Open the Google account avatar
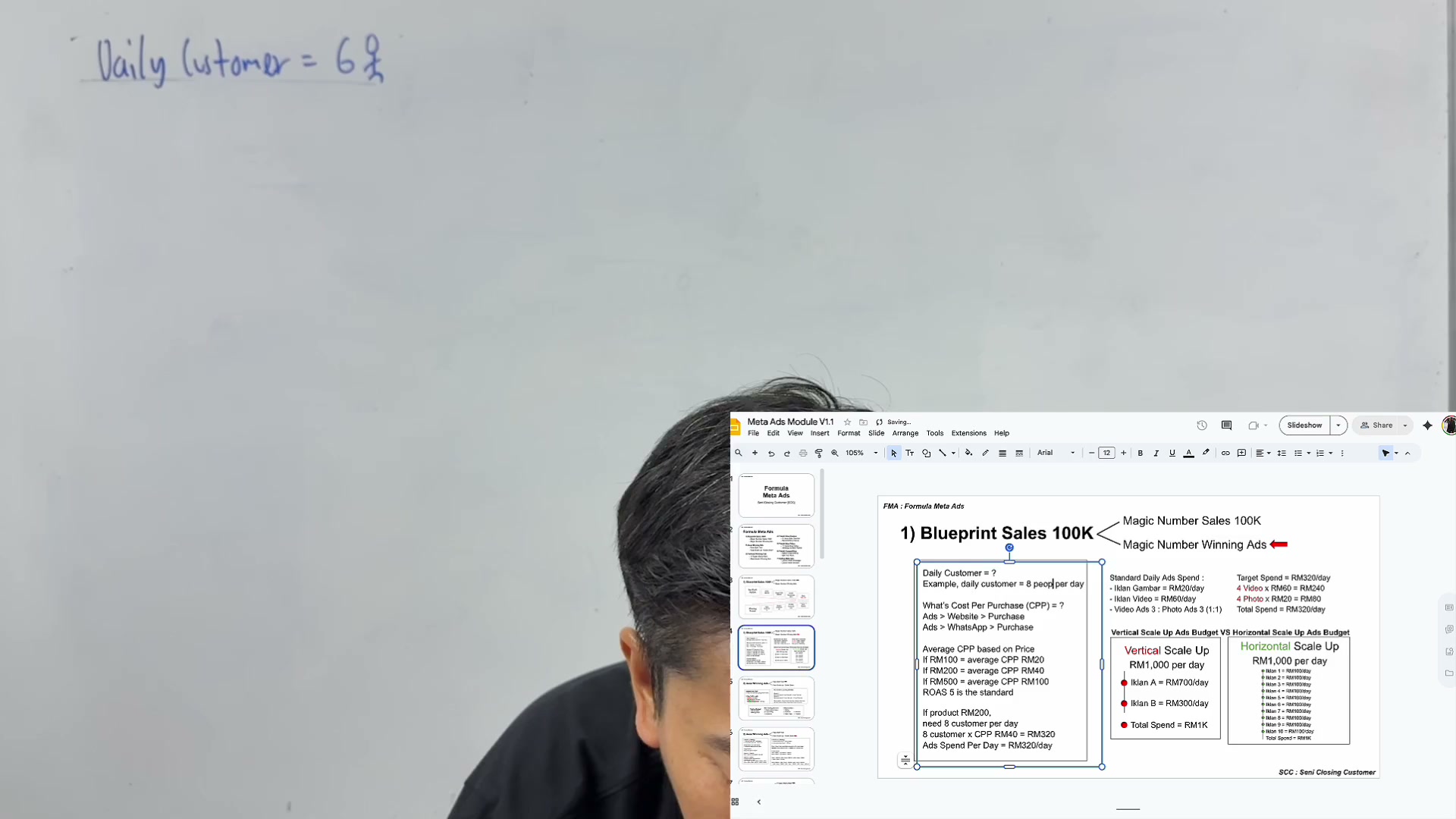Screen dimensions: 1456x819 click(x=1449, y=425)
